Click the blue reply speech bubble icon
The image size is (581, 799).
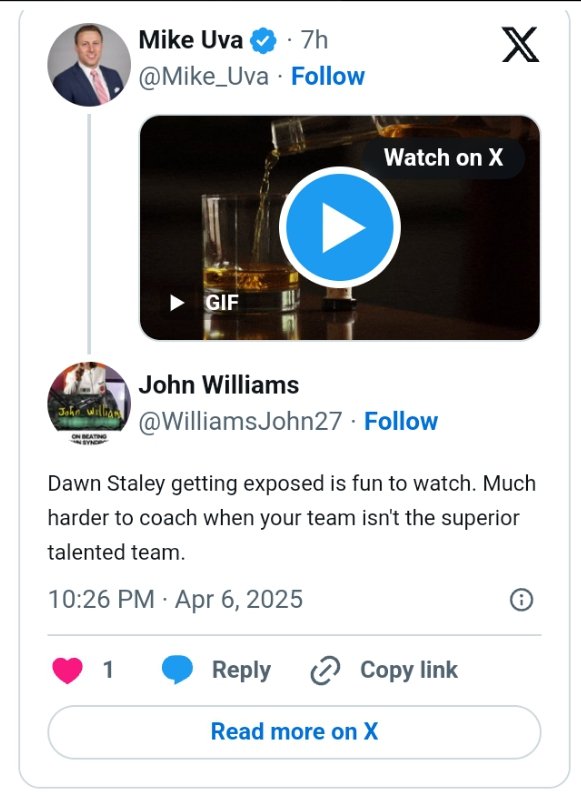tap(177, 670)
